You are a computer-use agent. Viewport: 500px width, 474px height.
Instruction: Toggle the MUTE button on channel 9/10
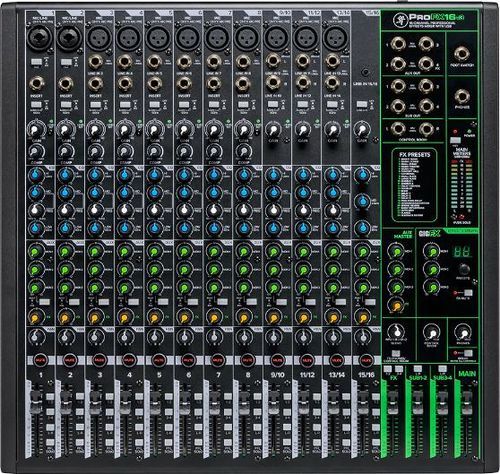tap(277, 360)
